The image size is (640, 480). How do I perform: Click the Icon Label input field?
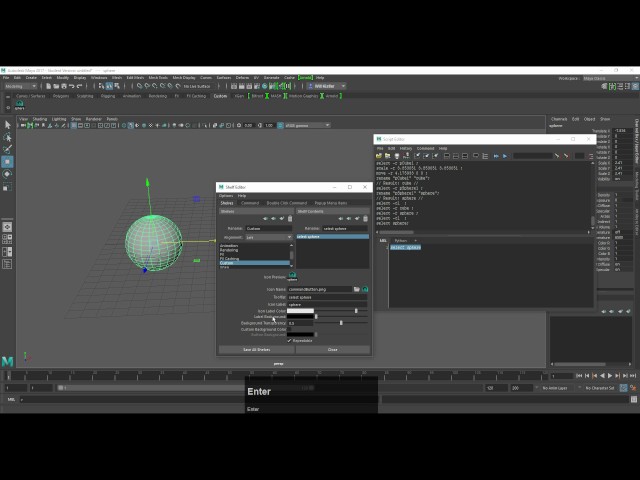click(327, 304)
